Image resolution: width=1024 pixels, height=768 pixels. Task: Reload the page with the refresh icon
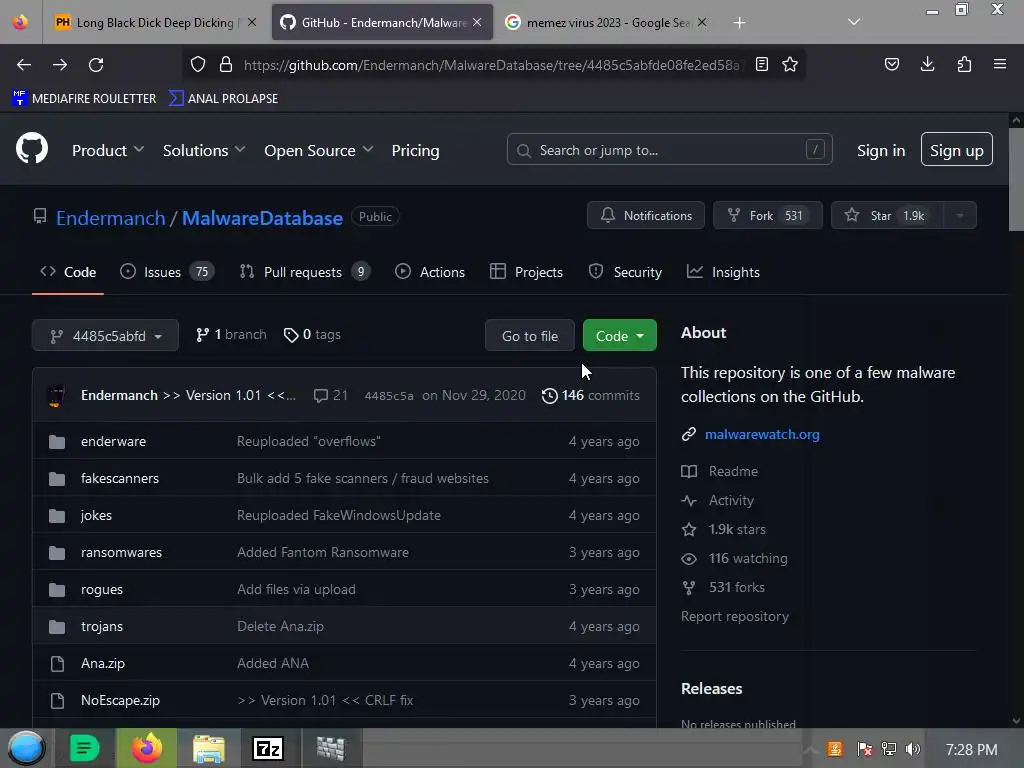tap(96, 65)
